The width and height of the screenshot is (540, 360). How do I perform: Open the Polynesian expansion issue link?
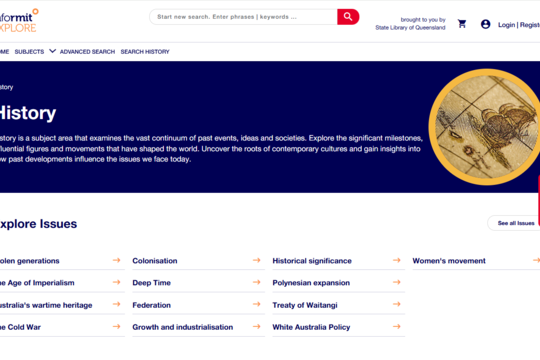[311, 283]
